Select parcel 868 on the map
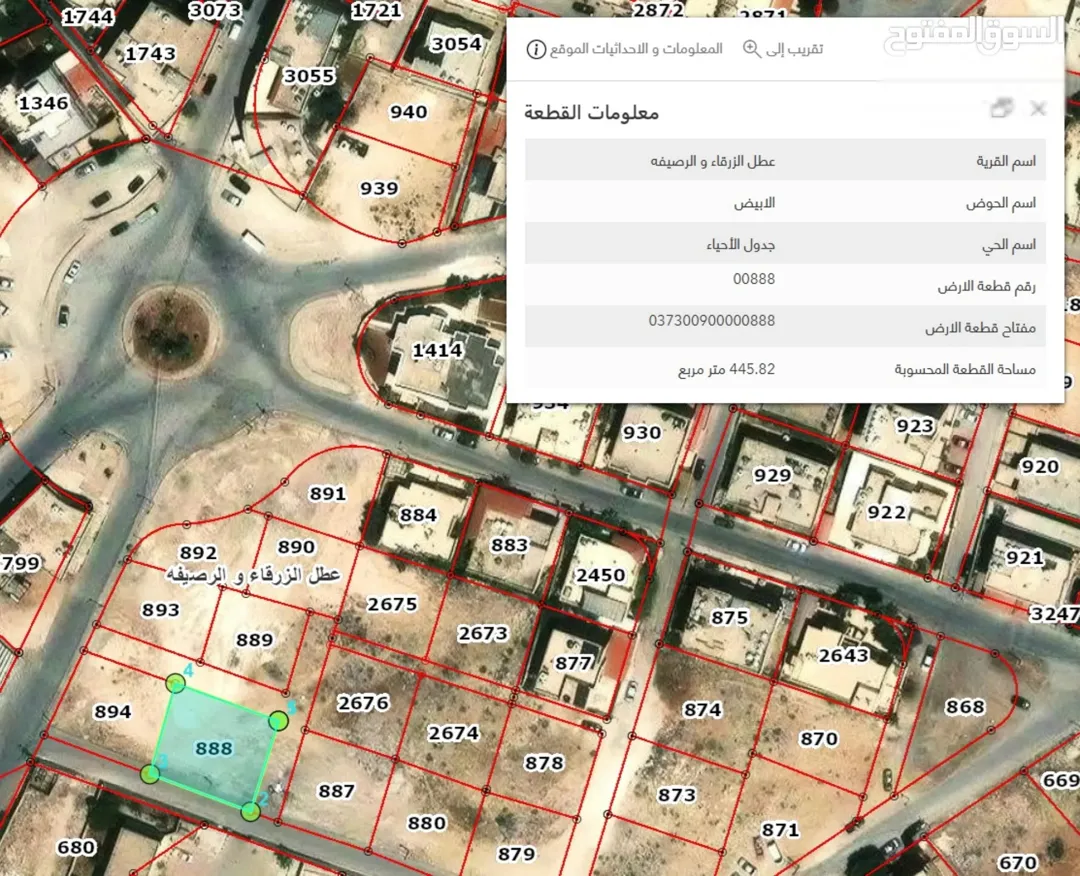Viewport: 1080px width, 876px height. [965, 706]
